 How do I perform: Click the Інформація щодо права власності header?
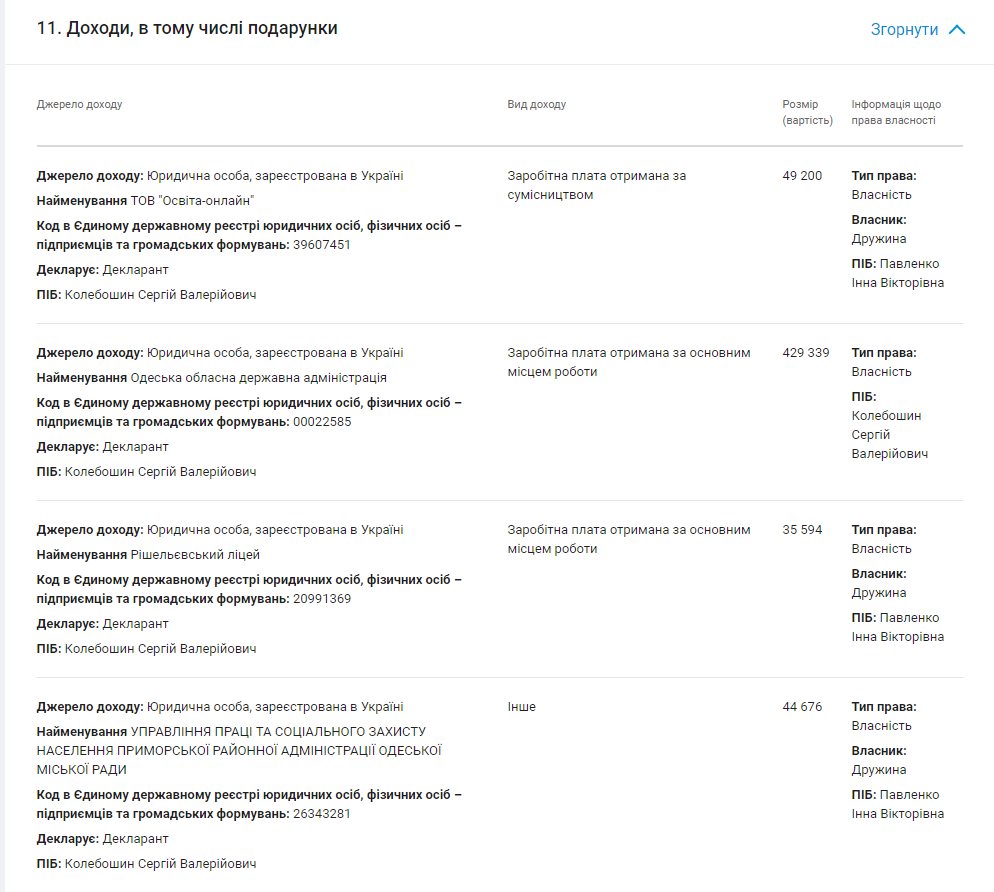(896, 112)
